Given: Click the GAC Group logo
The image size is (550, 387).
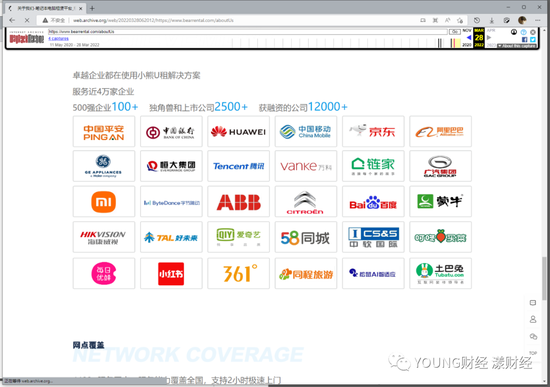Looking at the screenshot, I should pos(440,166).
